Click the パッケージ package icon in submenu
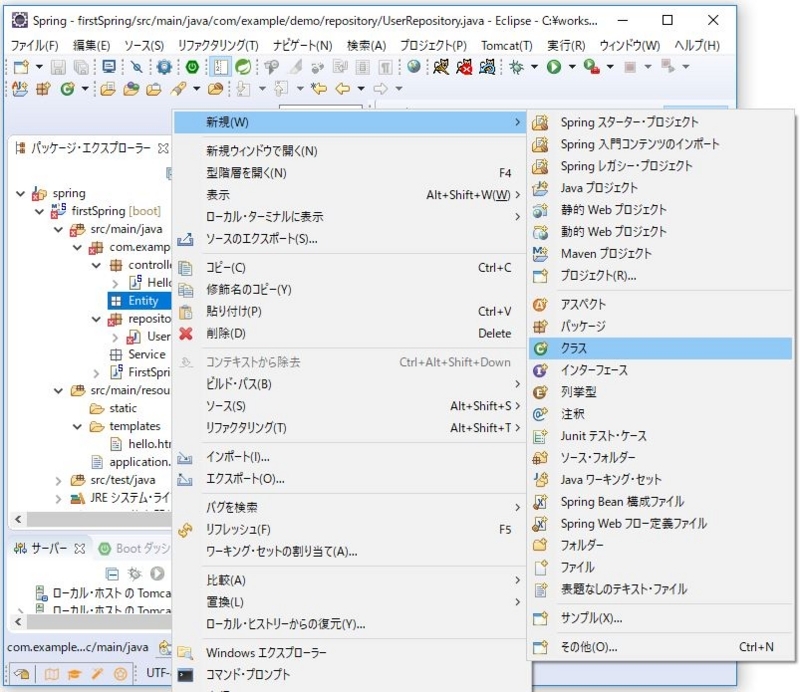 [x=540, y=326]
